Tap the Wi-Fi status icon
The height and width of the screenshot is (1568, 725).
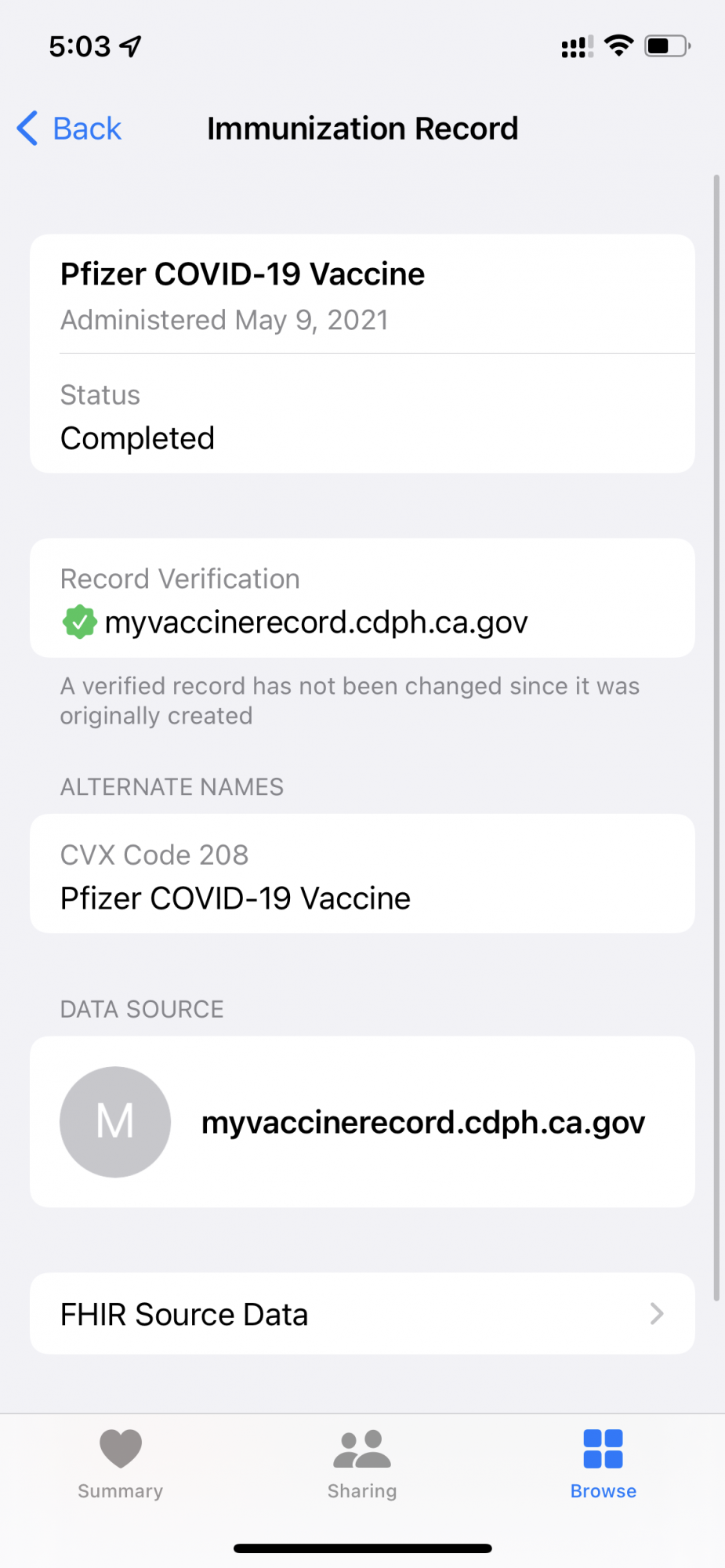click(619, 45)
